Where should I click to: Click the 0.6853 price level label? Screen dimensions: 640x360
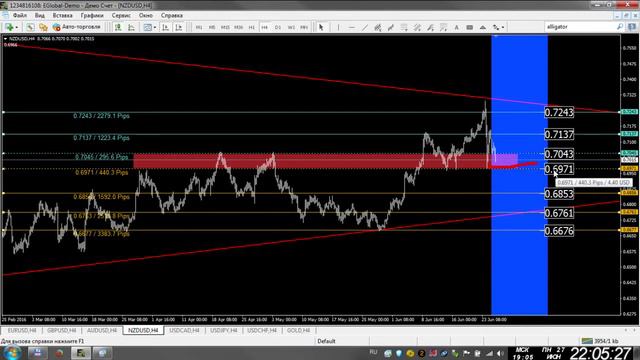tap(559, 194)
